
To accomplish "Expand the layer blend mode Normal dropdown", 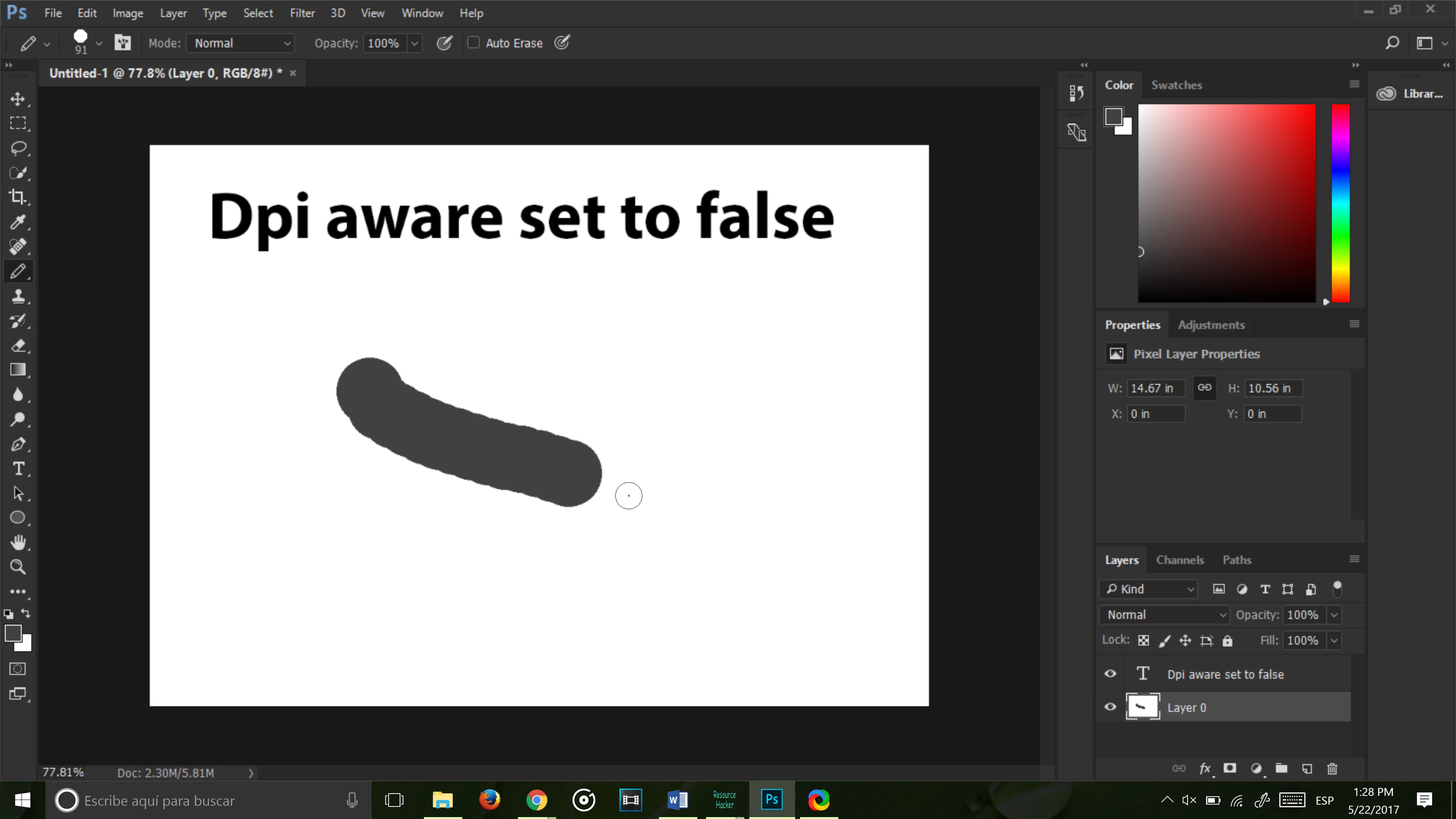I will pos(1164,615).
